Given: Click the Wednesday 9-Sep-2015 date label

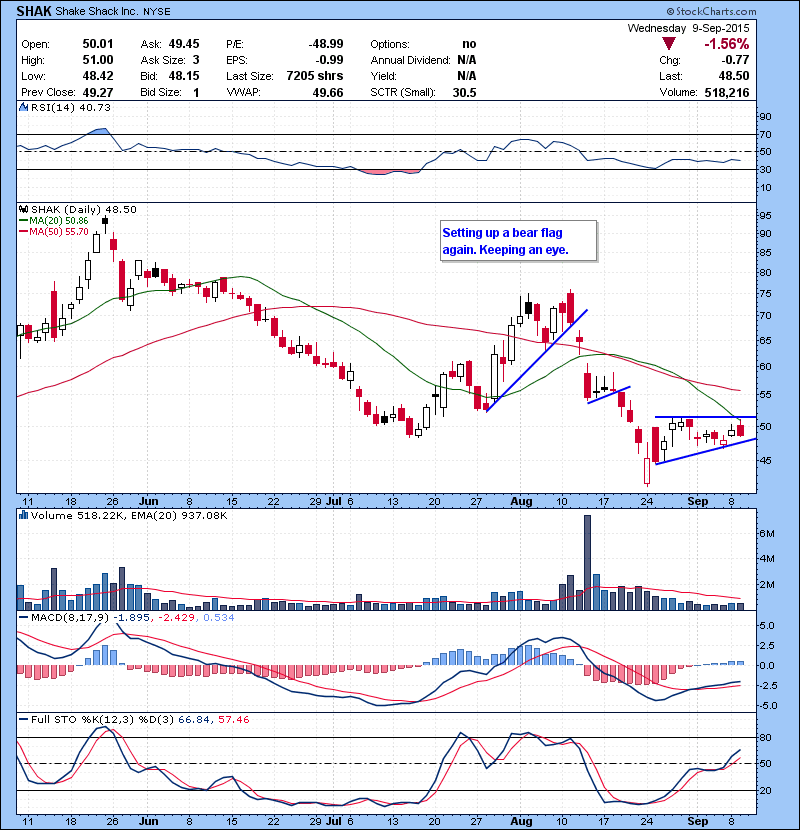Looking at the screenshot, I should pos(688,28).
